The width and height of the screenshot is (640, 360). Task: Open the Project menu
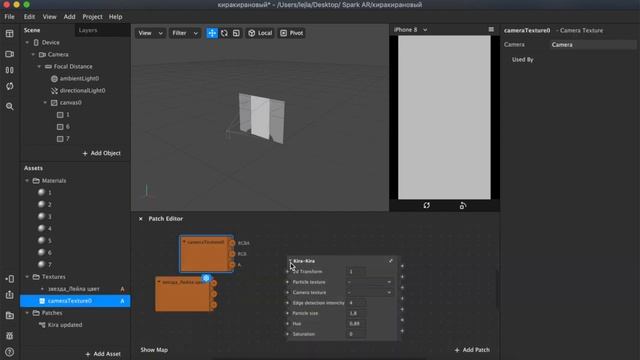[92, 17]
